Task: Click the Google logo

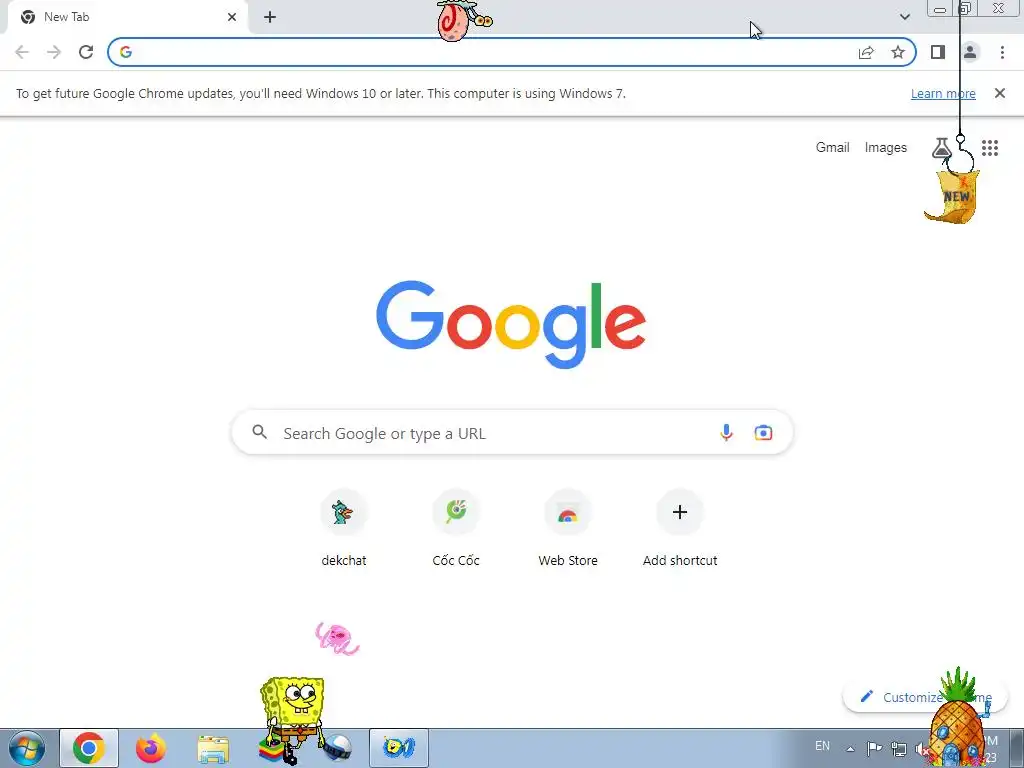Action: 511,325
